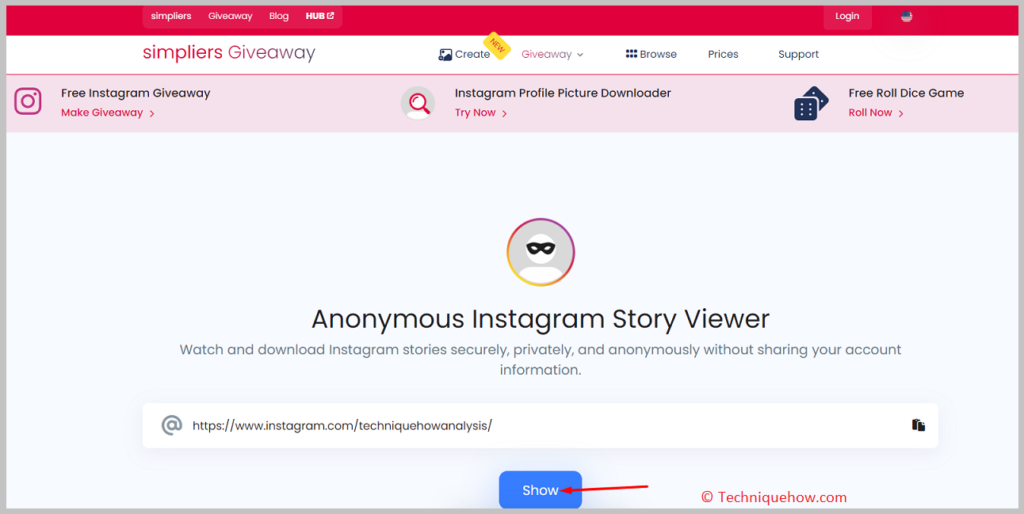1024x514 pixels.
Task: Click the Instagram Profile Picture Downloader heading
Action: click(x=563, y=93)
